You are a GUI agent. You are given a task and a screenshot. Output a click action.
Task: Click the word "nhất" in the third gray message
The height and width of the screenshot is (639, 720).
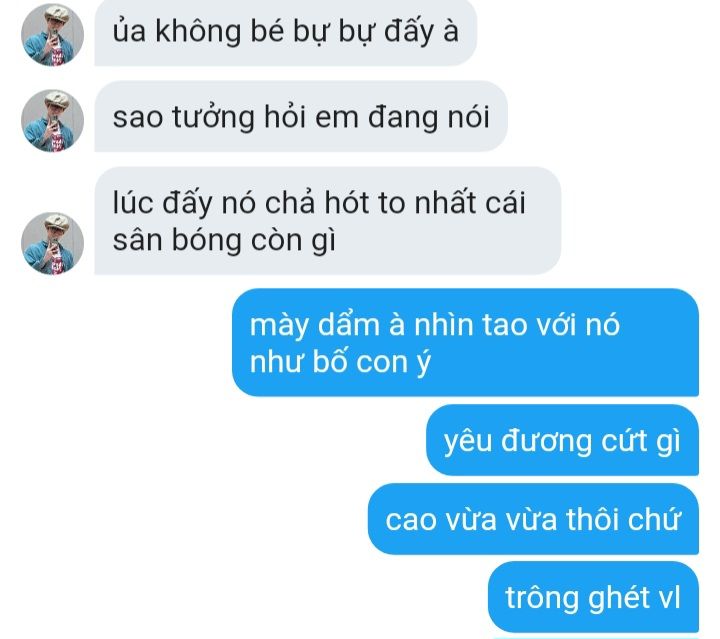coord(445,202)
